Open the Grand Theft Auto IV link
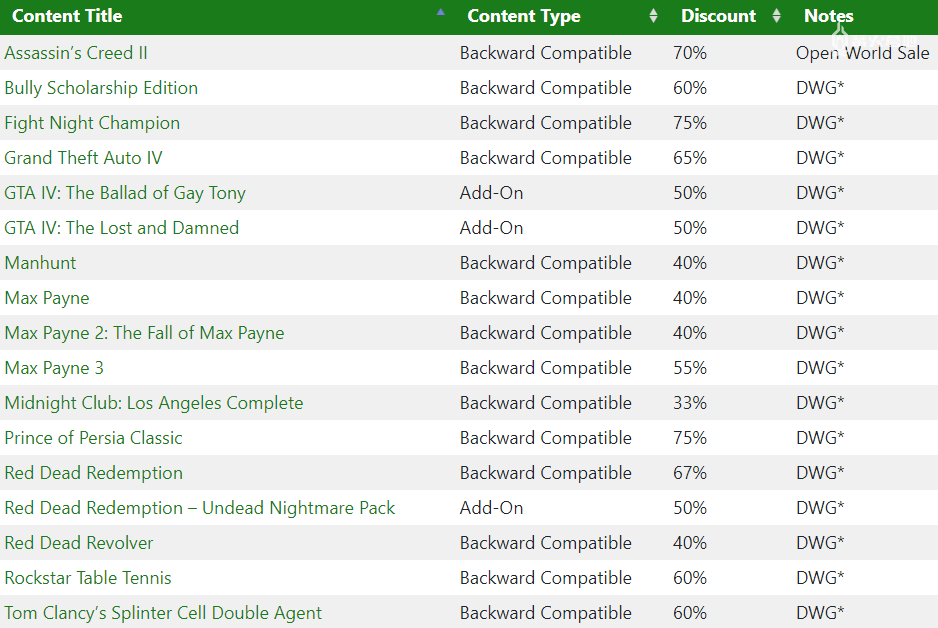Image resolution: width=938 pixels, height=628 pixels. 83,158
